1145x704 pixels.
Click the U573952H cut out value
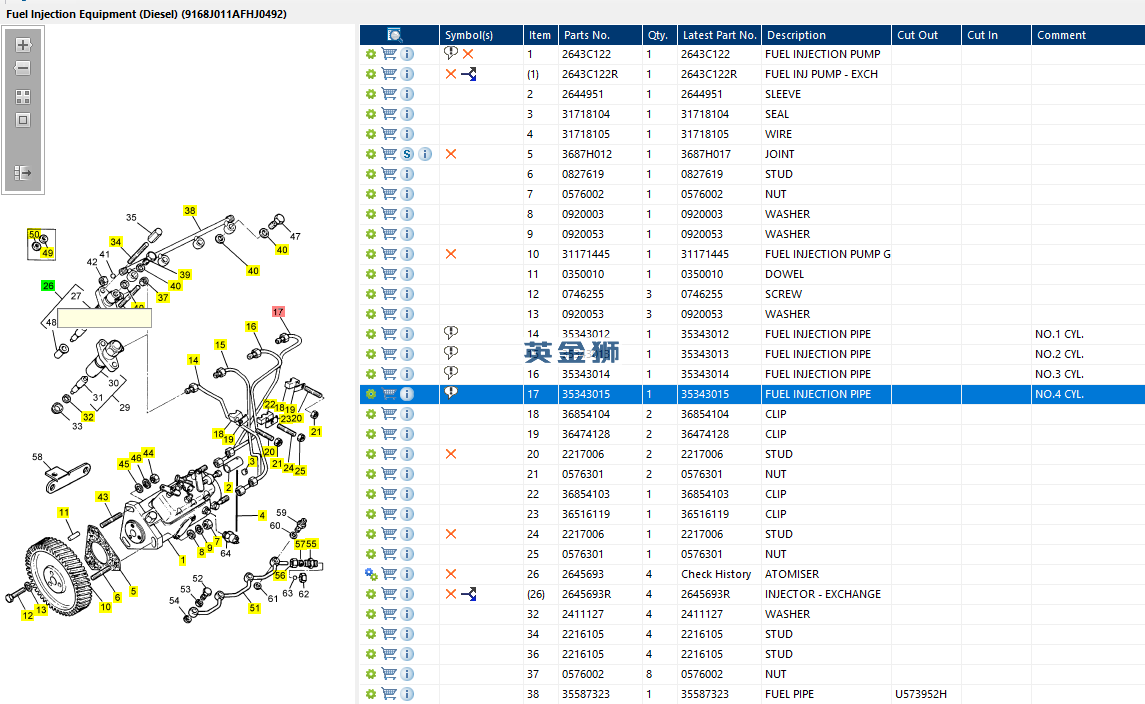[x=921, y=695]
